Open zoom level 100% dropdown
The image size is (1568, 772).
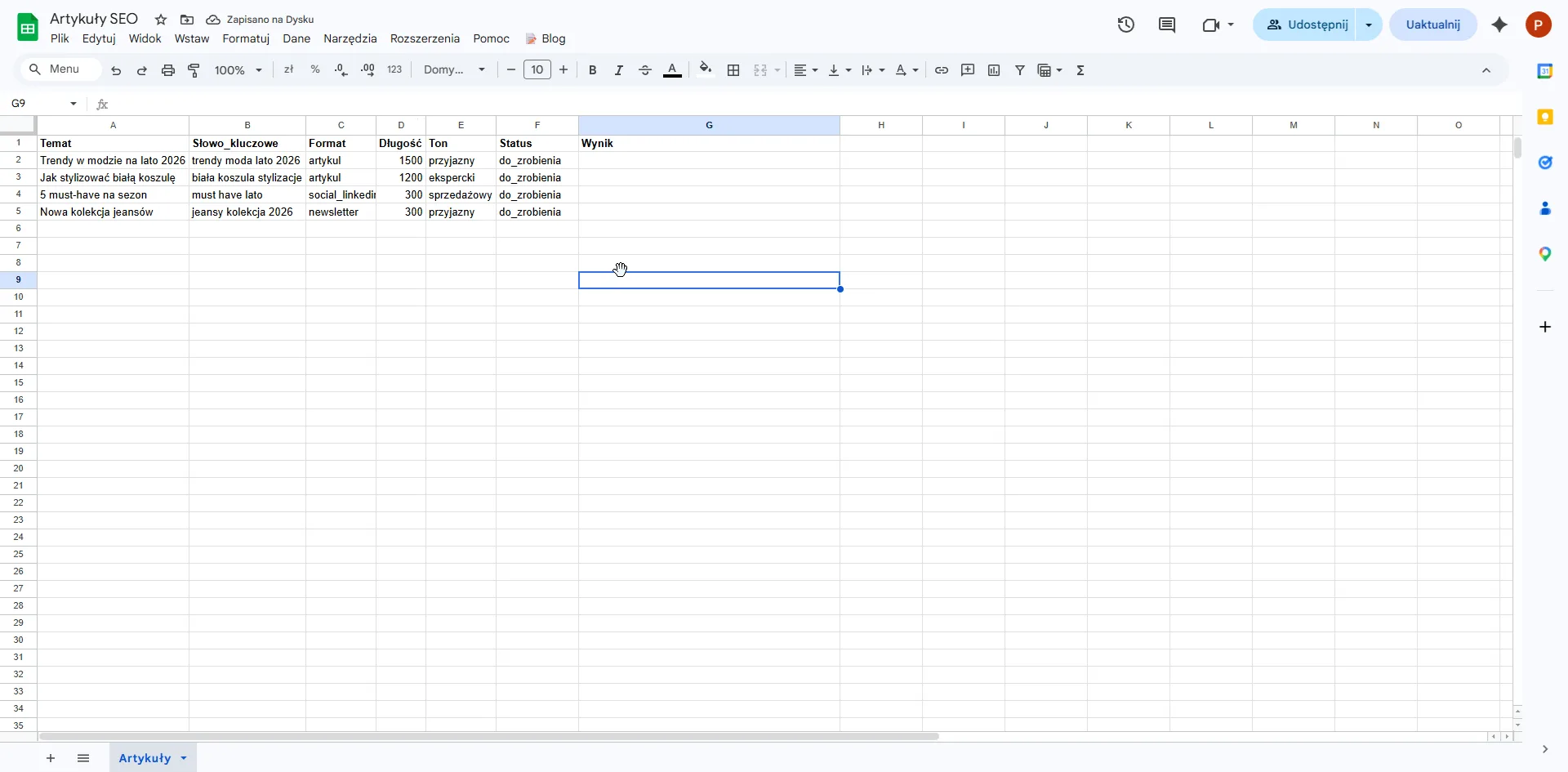pyautogui.click(x=238, y=70)
